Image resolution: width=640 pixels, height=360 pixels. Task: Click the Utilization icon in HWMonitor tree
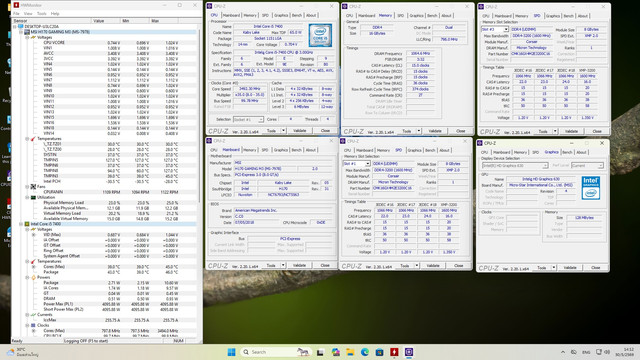[x=33, y=197]
